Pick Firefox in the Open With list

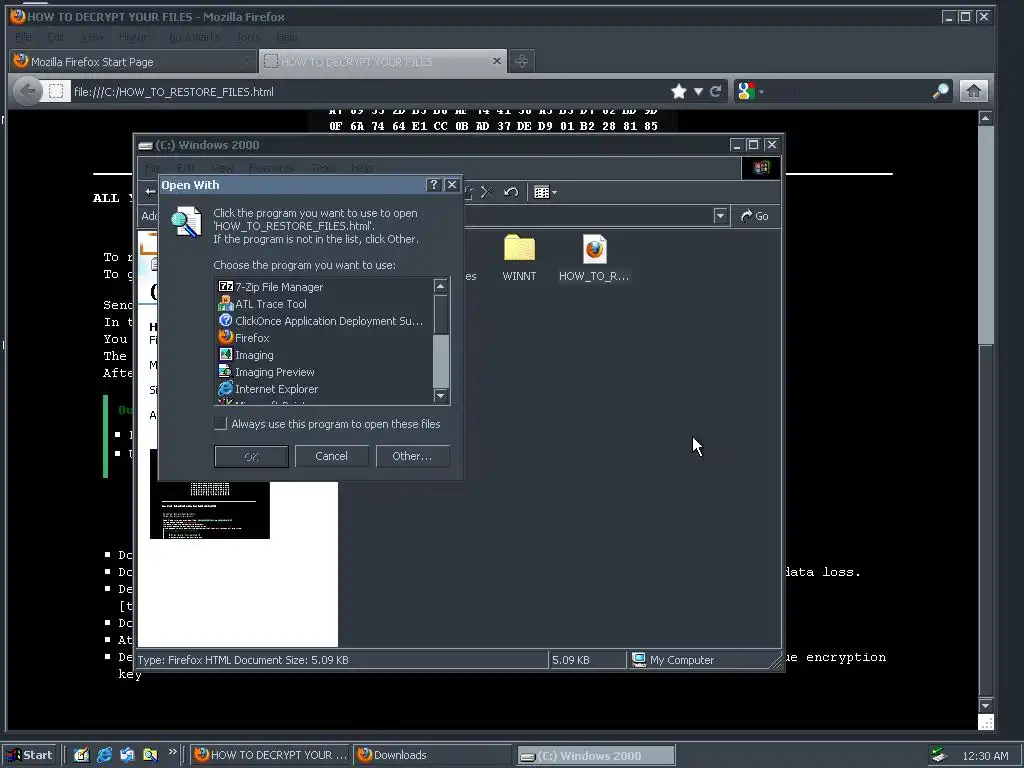pos(244,338)
